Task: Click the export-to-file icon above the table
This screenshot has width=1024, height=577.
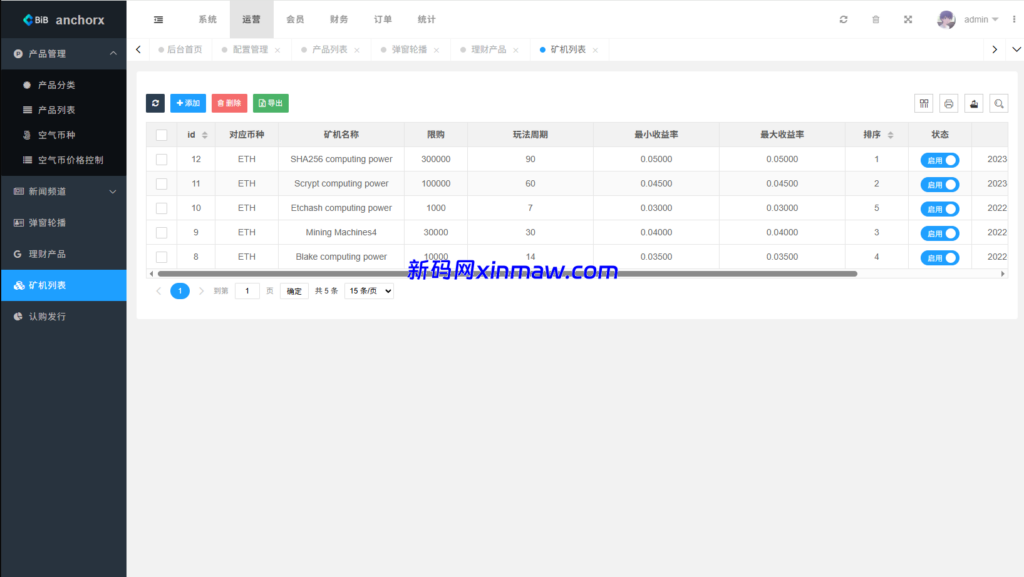Action: click(973, 103)
